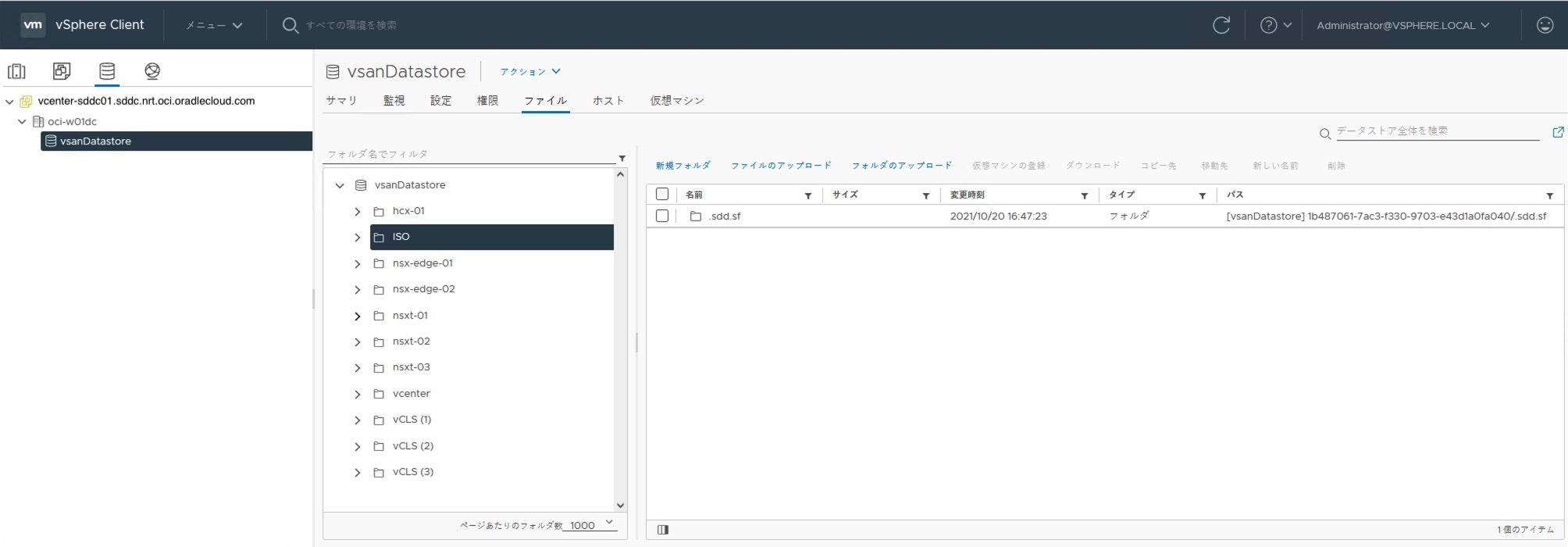Open the サイズ column filter icon
The width and height of the screenshot is (1568, 547).
pos(926,195)
